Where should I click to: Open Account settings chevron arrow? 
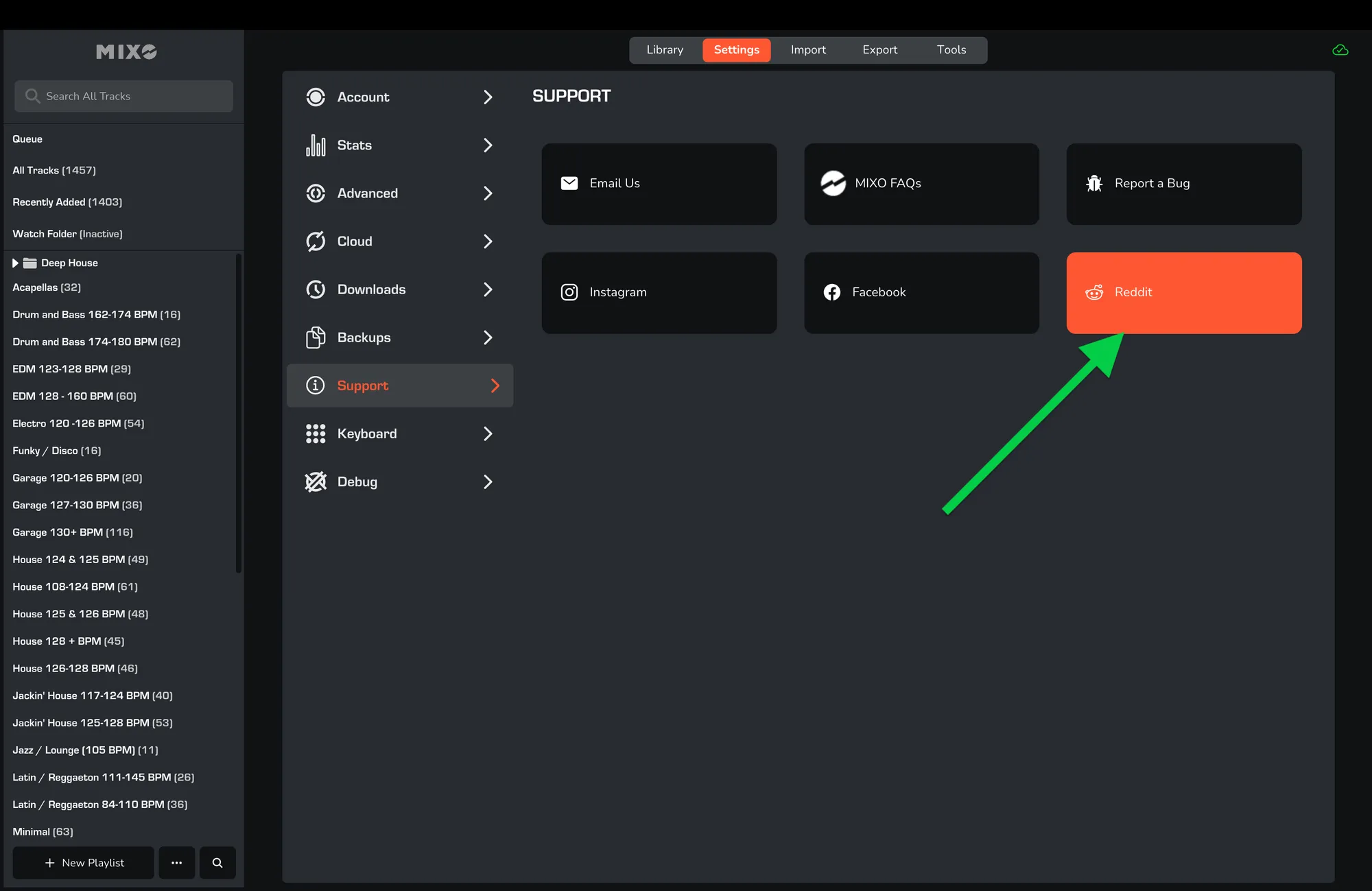(x=488, y=97)
